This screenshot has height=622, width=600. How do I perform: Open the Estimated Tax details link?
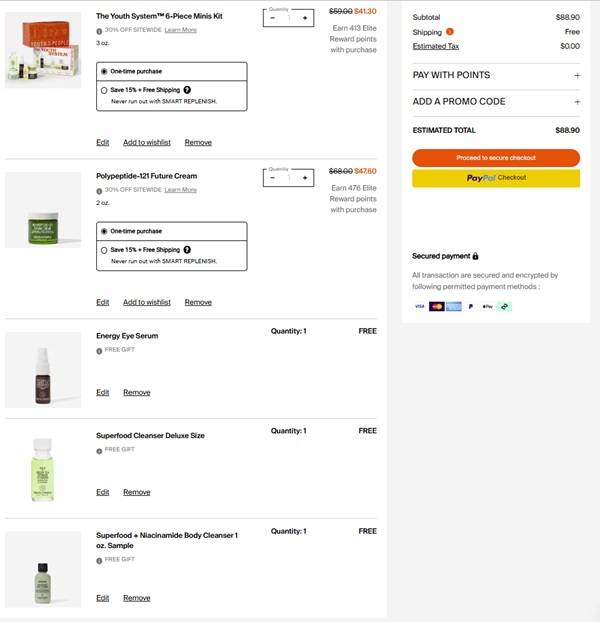point(435,46)
